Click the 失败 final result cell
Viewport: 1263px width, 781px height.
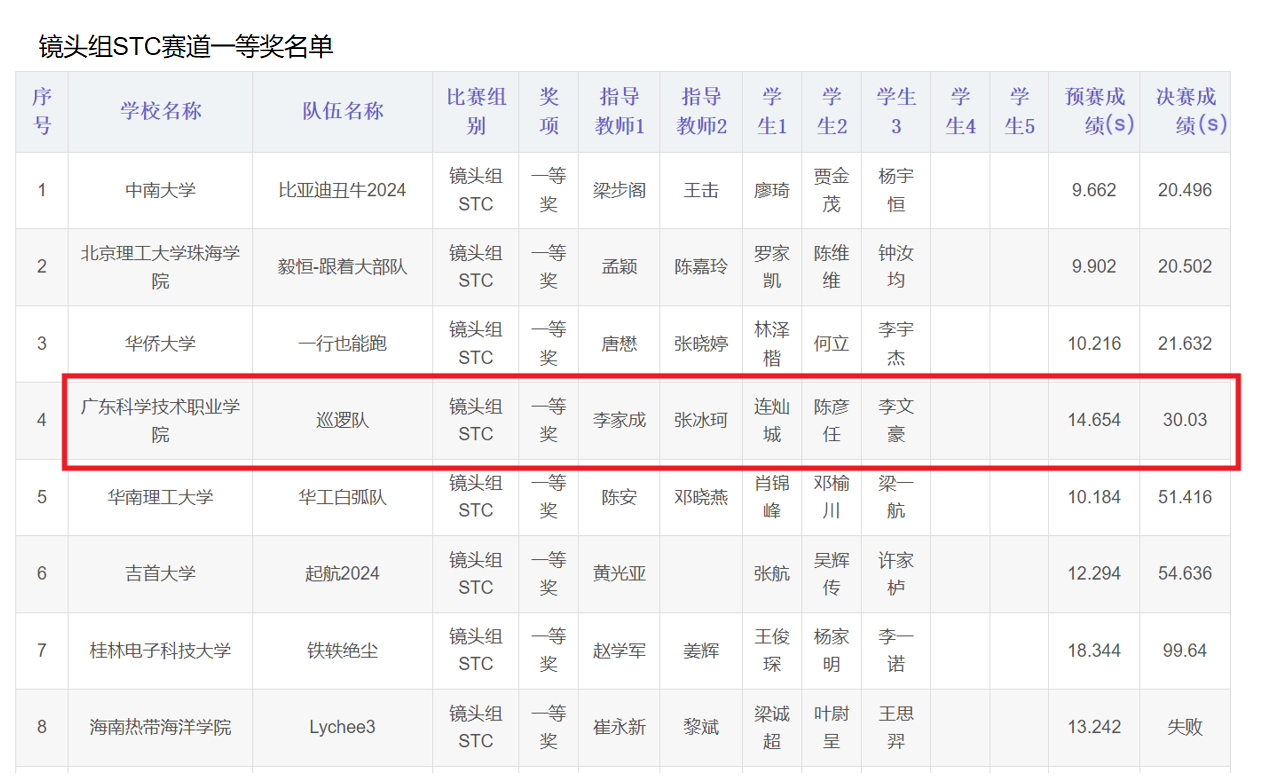pyautogui.click(x=1185, y=727)
